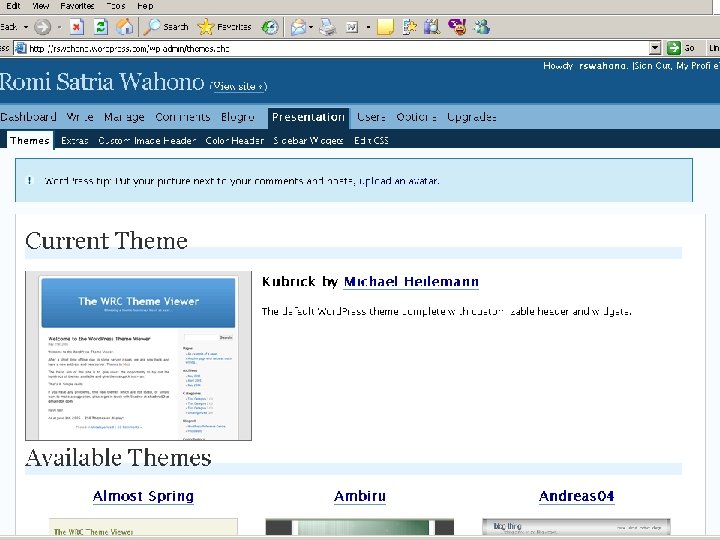
Task: Open the Mail button dropdown arrow
Action: pyautogui.click(x=311, y=27)
